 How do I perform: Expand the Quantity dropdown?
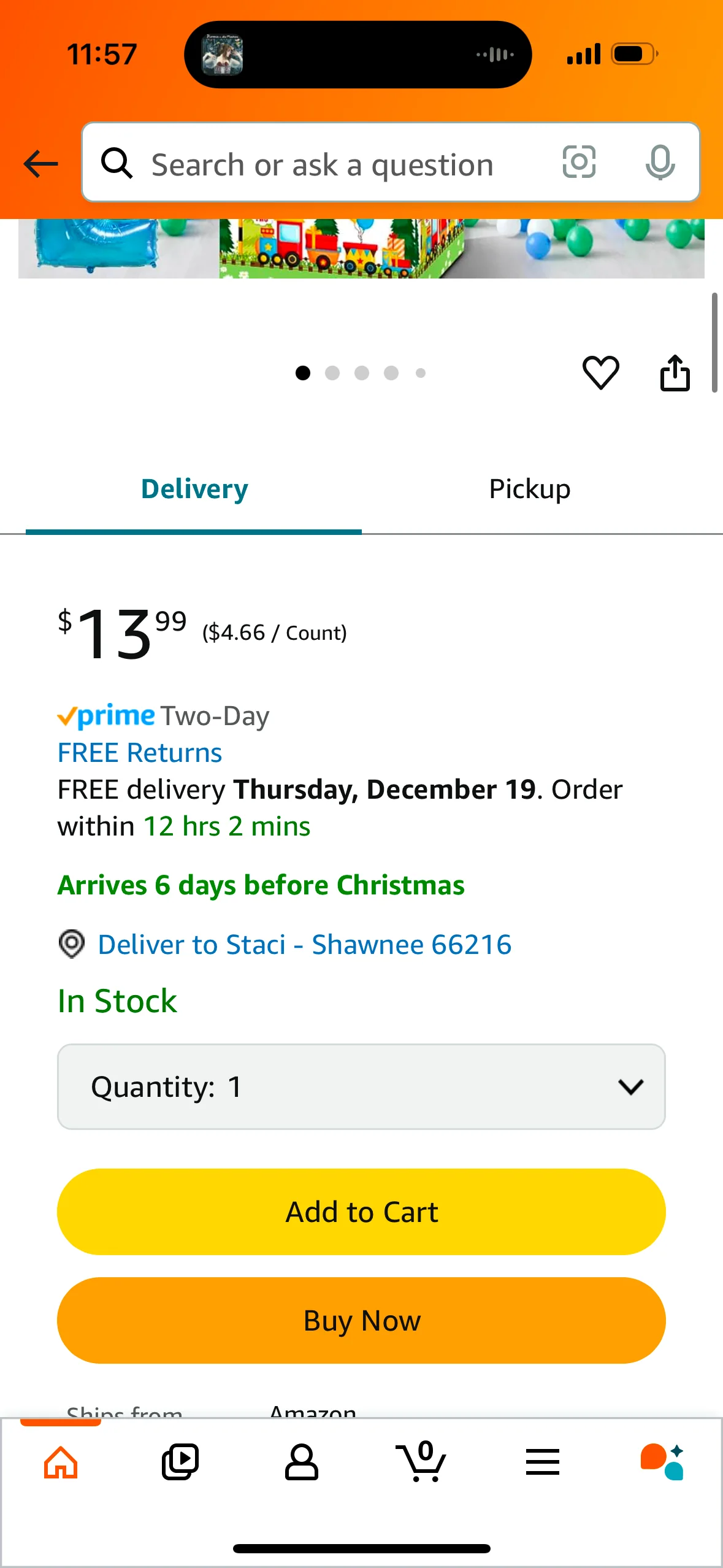[361, 1086]
